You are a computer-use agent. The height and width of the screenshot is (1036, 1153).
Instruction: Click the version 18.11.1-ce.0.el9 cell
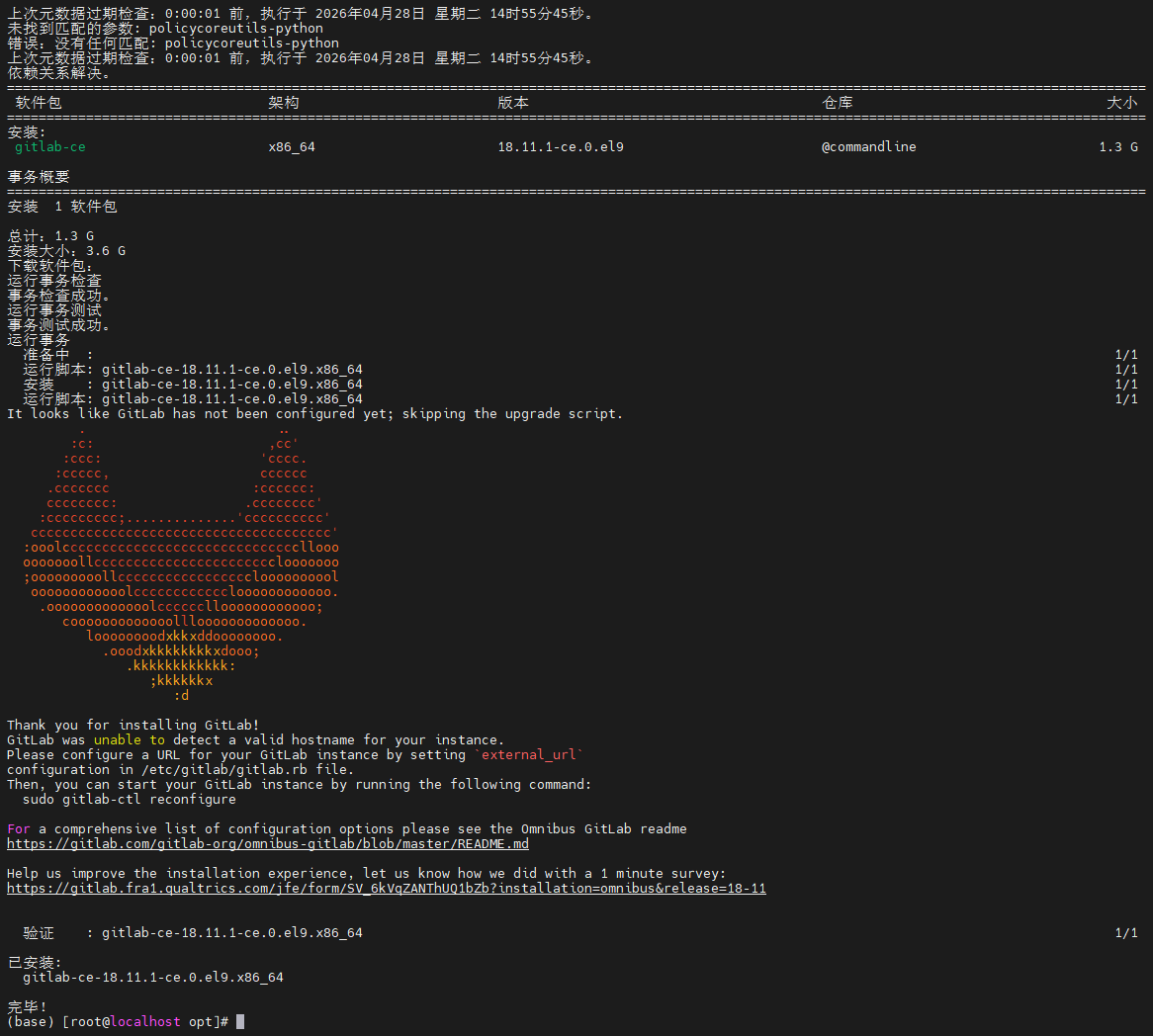[561, 147]
